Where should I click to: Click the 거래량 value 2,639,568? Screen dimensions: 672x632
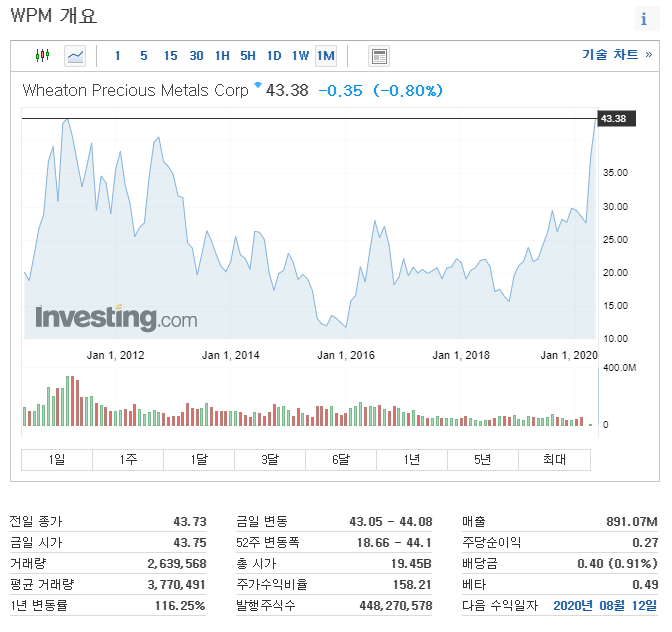(x=177, y=563)
